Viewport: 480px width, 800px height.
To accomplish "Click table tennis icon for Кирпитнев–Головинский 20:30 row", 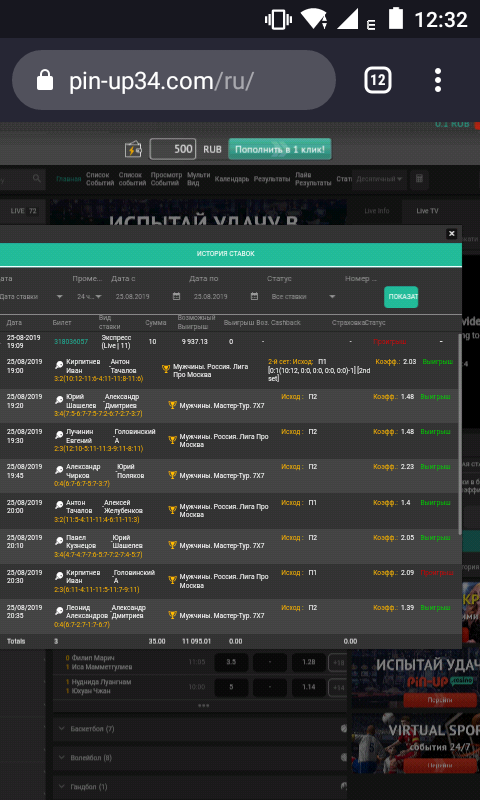I will [x=59, y=576].
